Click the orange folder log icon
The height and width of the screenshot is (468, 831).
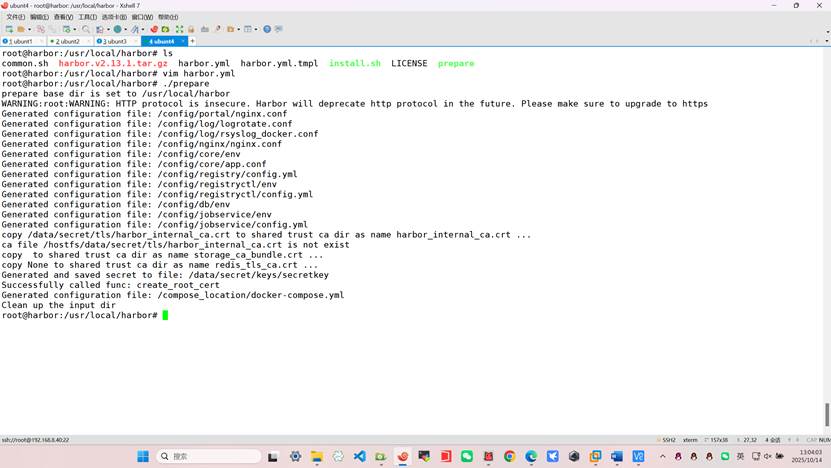click(x=231, y=29)
